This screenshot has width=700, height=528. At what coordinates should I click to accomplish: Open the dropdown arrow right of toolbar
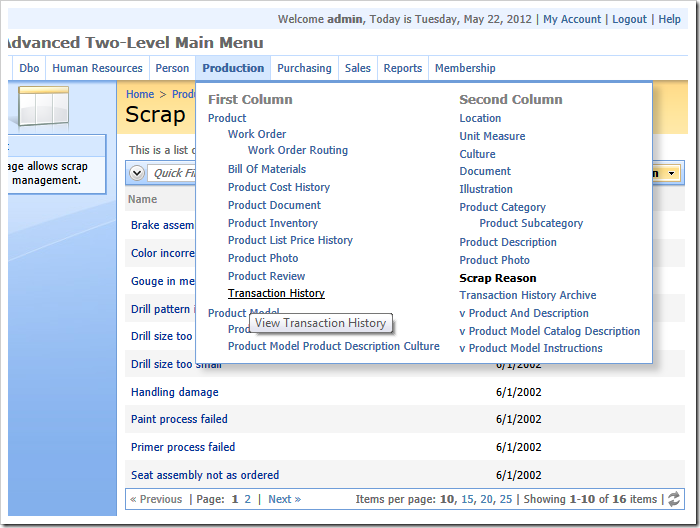(x=669, y=173)
